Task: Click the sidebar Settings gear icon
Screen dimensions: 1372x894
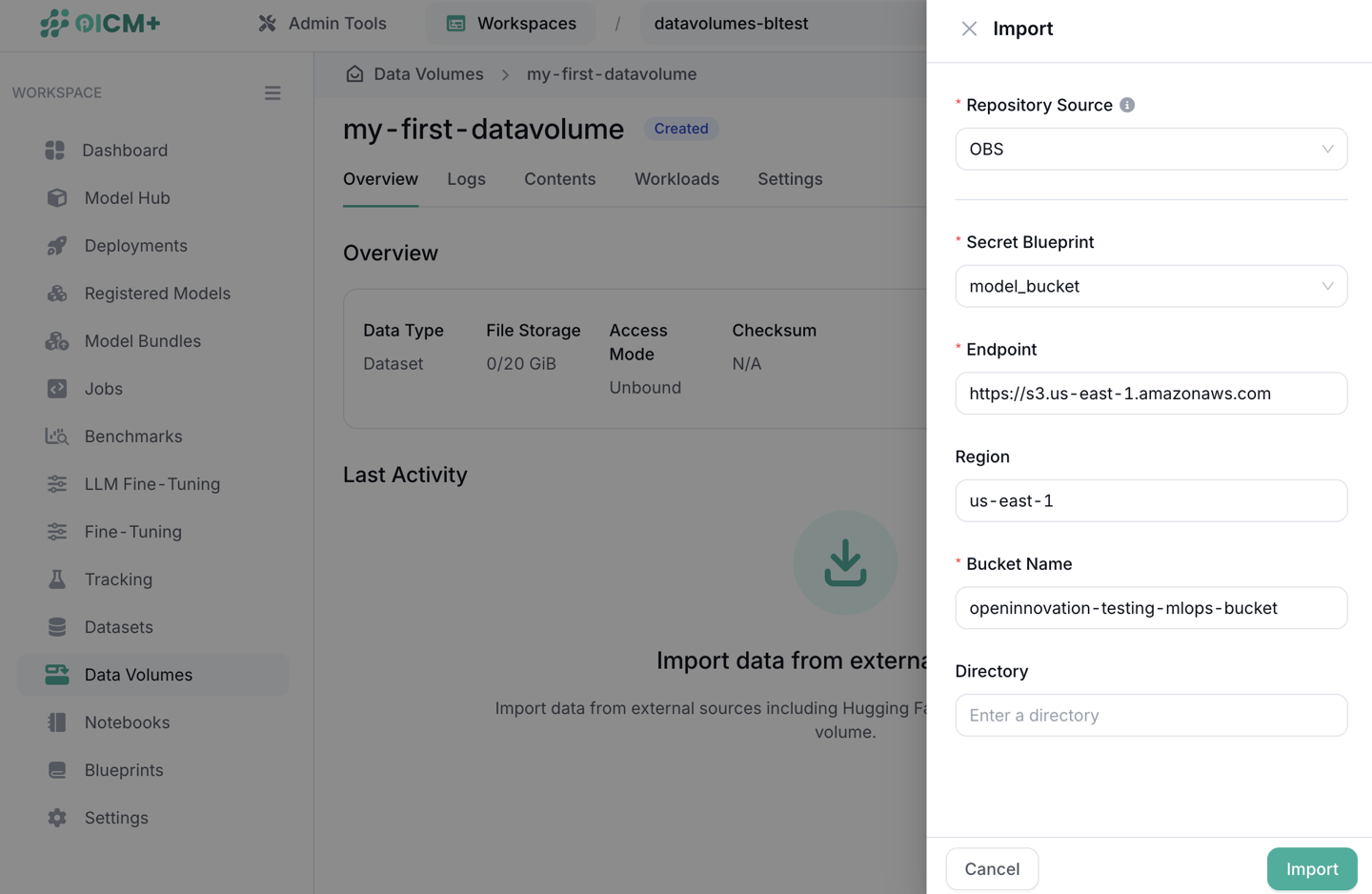Action: pos(57,818)
